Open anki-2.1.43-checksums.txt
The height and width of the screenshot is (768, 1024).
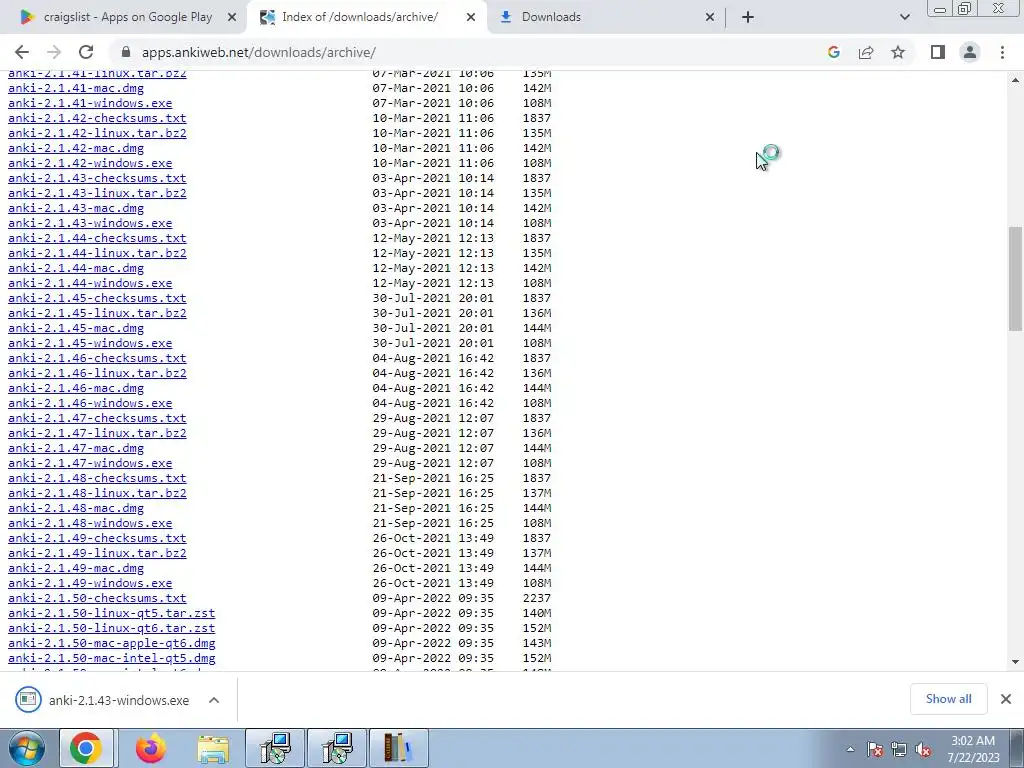(x=97, y=178)
